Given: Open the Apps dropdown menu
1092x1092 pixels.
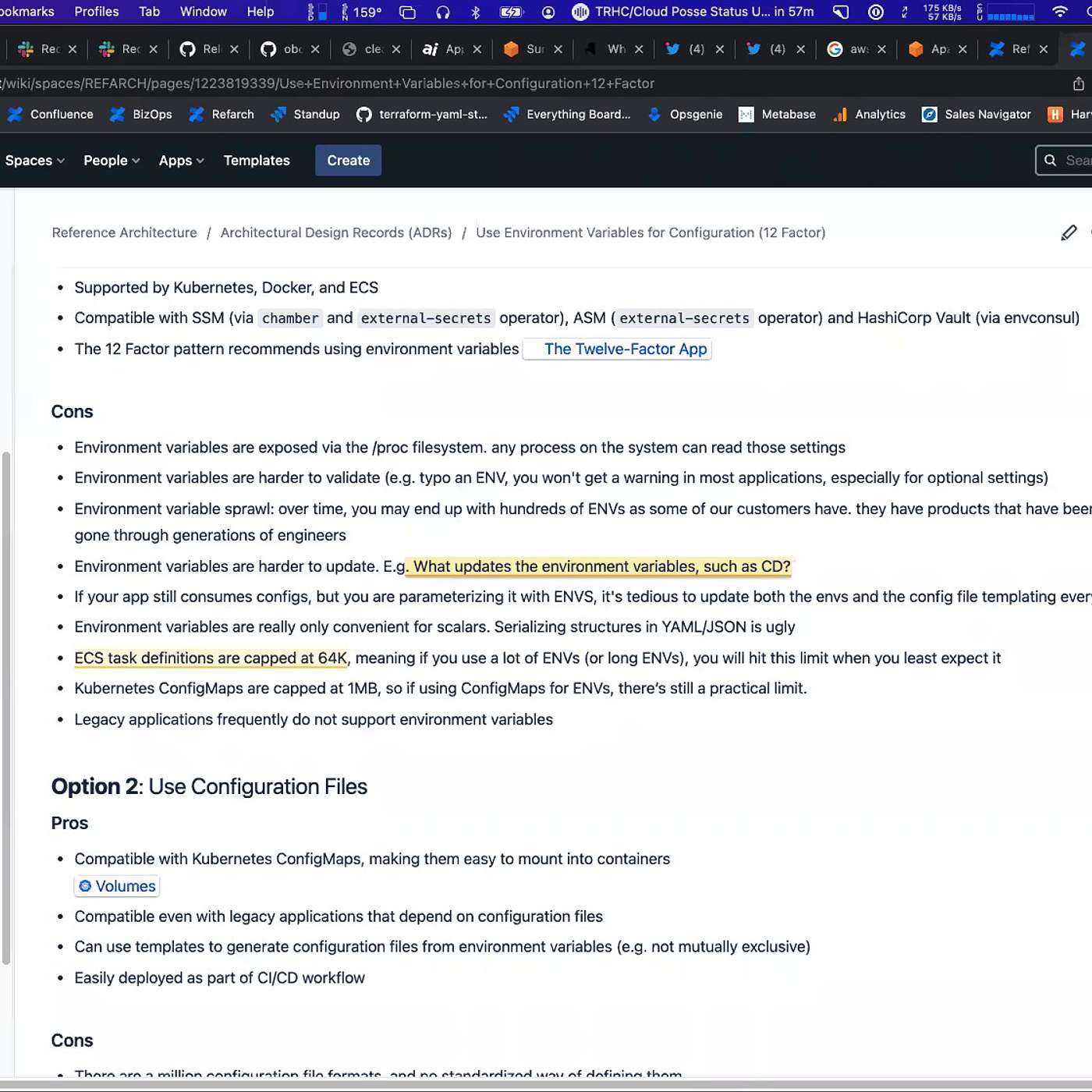Looking at the screenshot, I should pyautogui.click(x=181, y=161).
